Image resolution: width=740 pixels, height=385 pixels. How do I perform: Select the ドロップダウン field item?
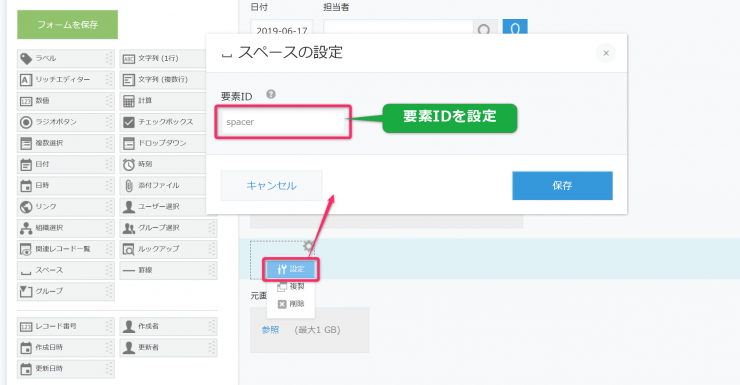[163, 143]
